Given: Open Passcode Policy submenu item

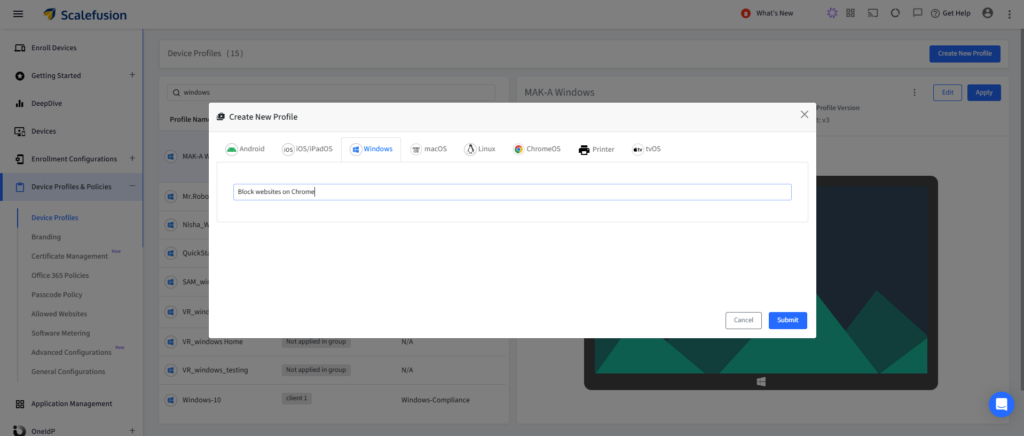Looking at the screenshot, I should pos(57,294).
